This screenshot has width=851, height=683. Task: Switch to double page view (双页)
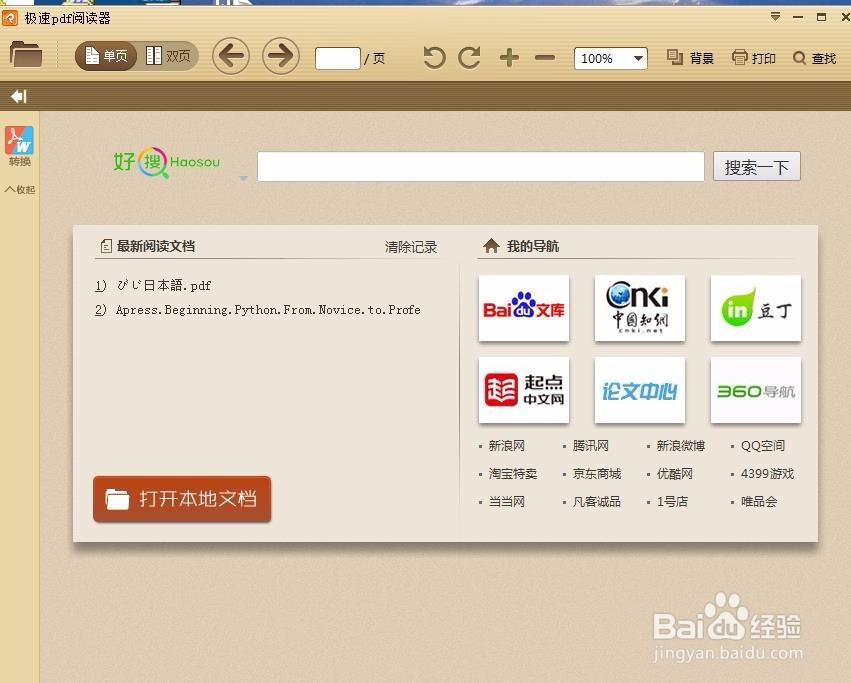(168, 56)
